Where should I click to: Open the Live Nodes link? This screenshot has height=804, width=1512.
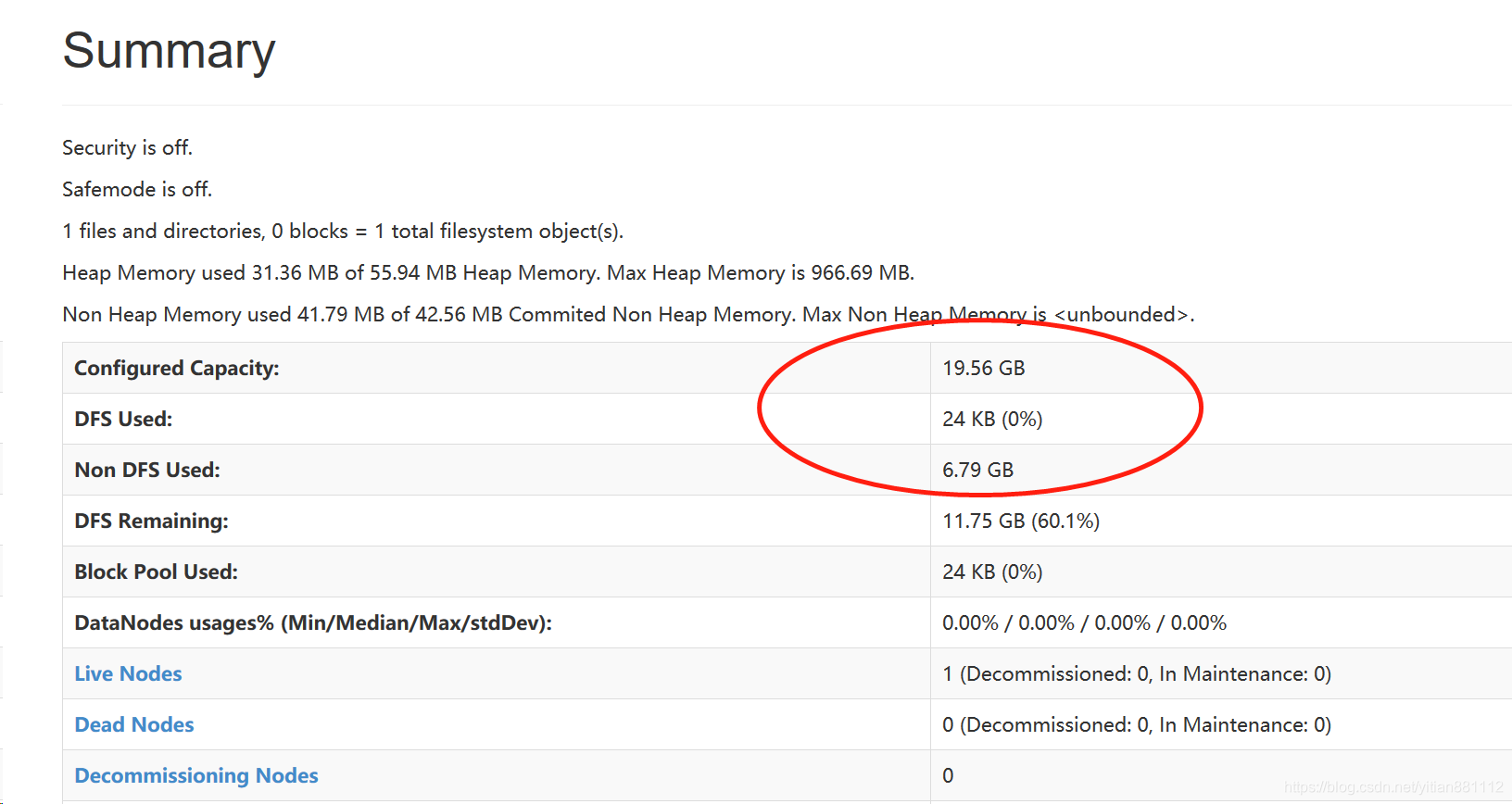tap(128, 673)
